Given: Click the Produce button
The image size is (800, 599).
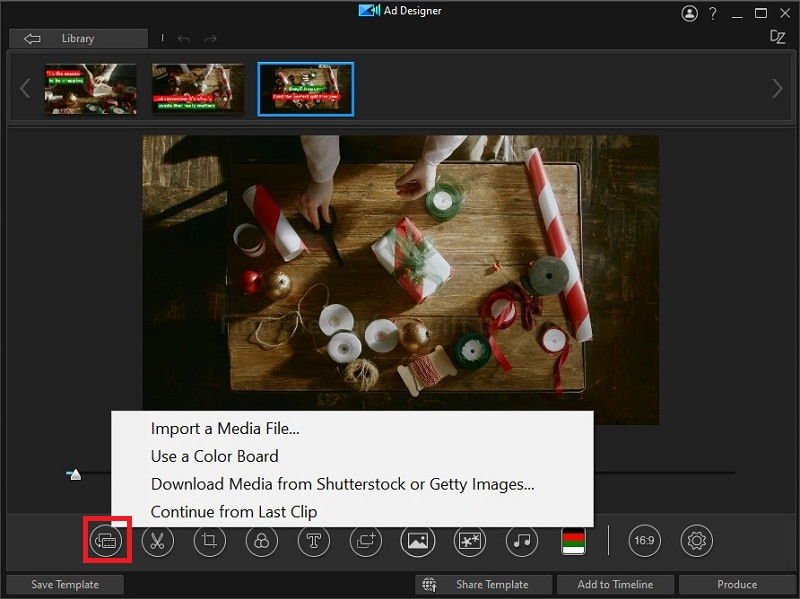Looking at the screenshot, I should click(737, 584).
